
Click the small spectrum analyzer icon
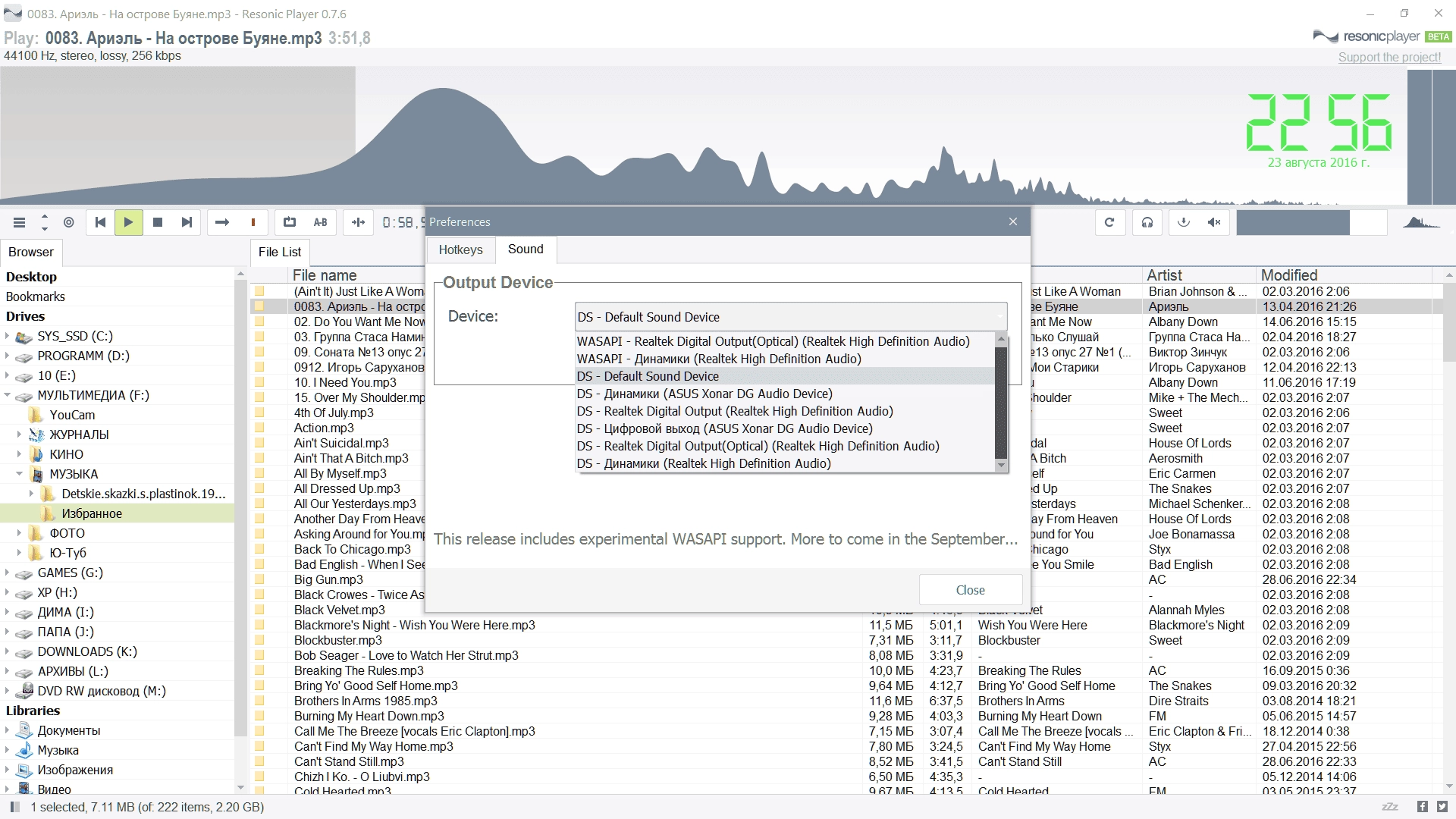tap(1421, 222)
